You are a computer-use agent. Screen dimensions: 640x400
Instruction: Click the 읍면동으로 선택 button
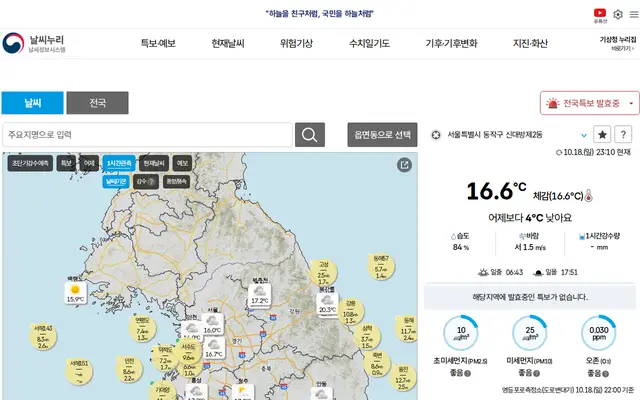(382, 135)
